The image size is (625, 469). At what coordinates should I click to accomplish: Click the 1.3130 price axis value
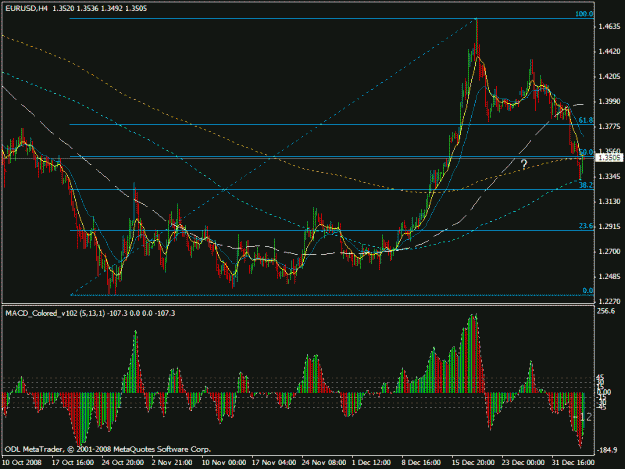coord(609,201)
